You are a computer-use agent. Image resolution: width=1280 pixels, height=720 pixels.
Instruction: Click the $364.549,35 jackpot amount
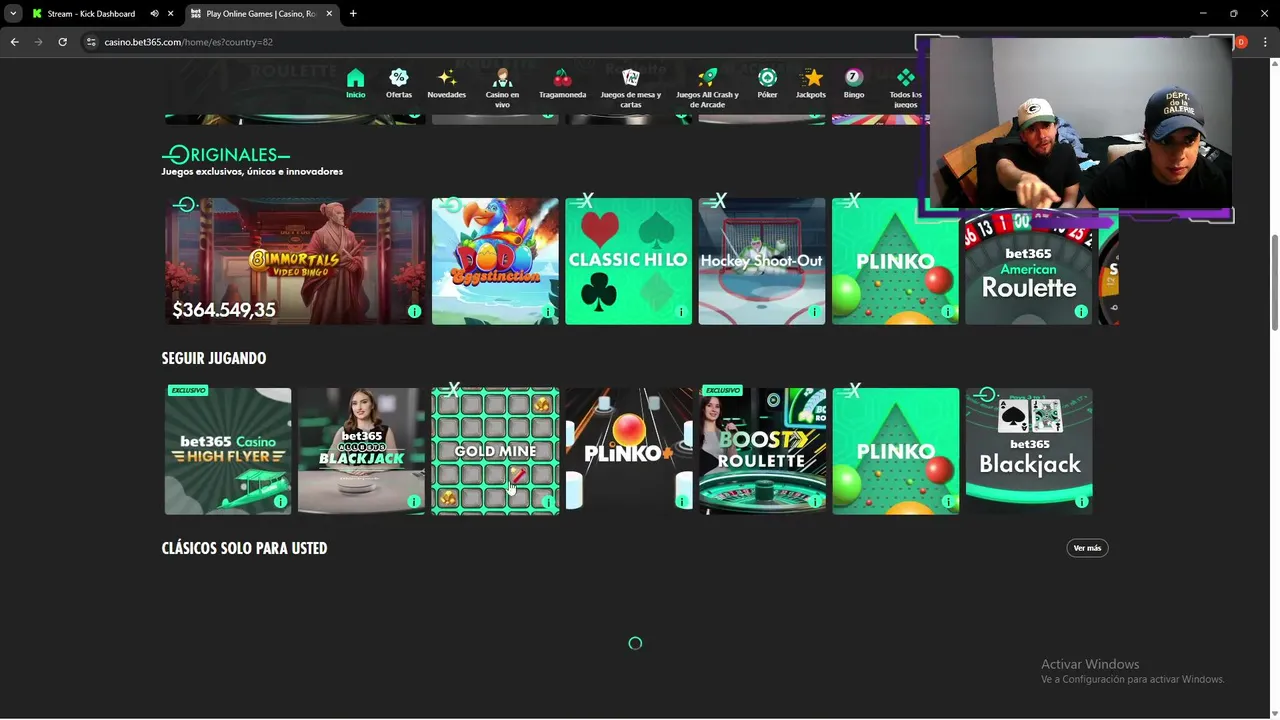point(224,310)
